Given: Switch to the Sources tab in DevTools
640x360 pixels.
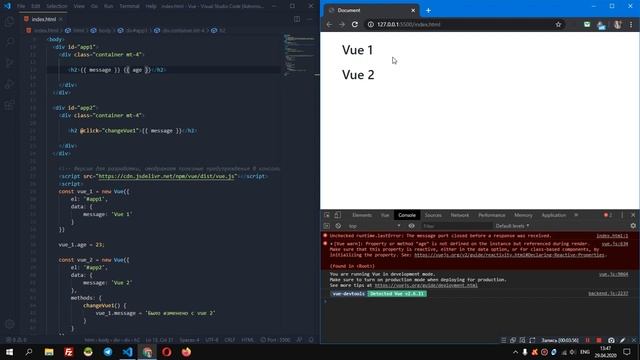Looking at the screenshot, I should click(x=433, y=215).
